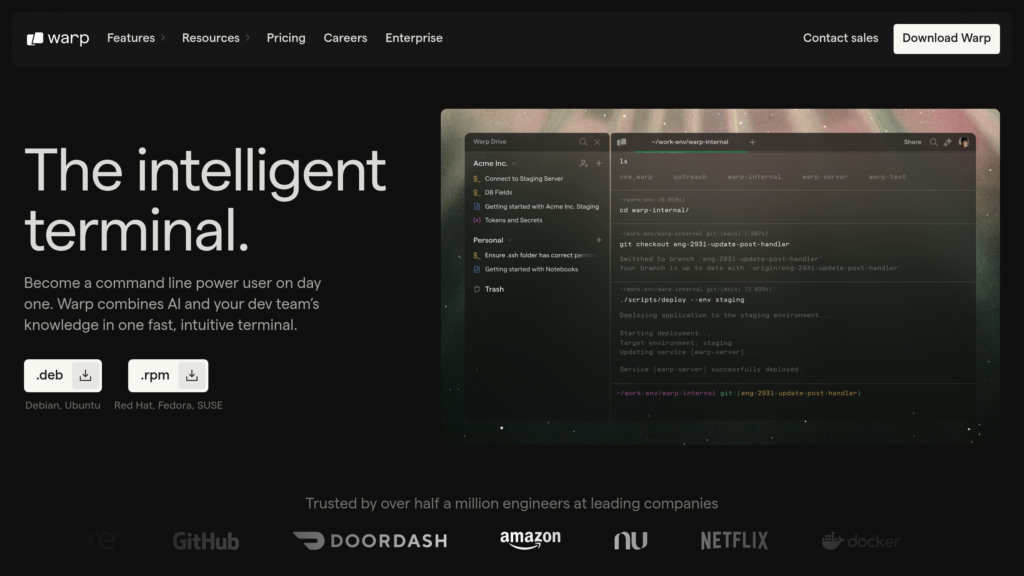Click the Warp logo in the navbar
1024x576 pixels.
(58, 38)
